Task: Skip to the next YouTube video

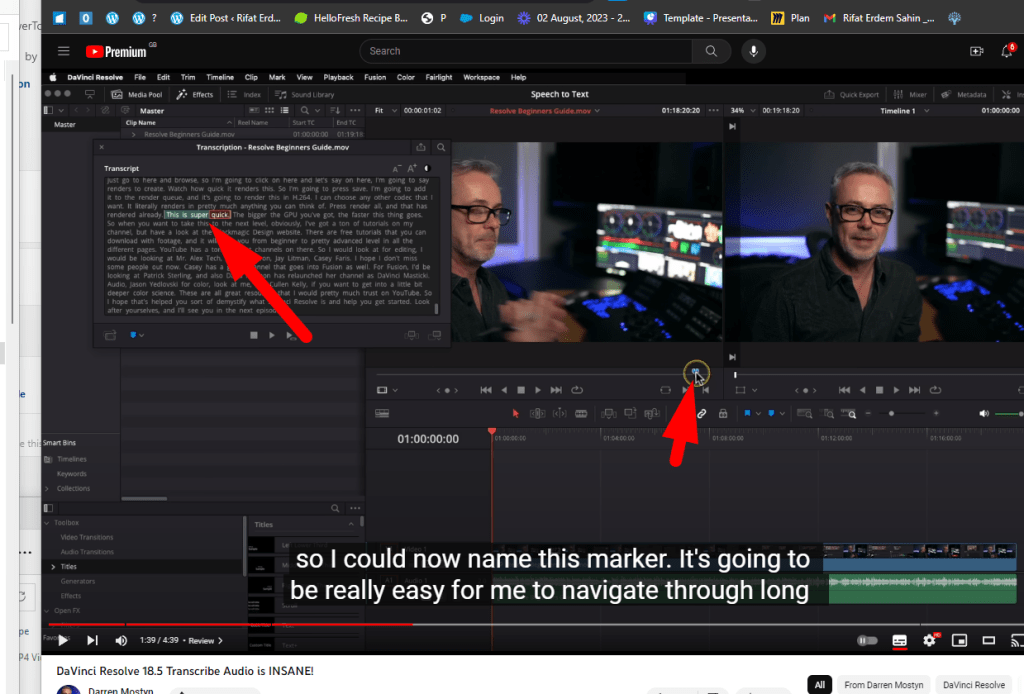Action: click(x=92, y=640)
